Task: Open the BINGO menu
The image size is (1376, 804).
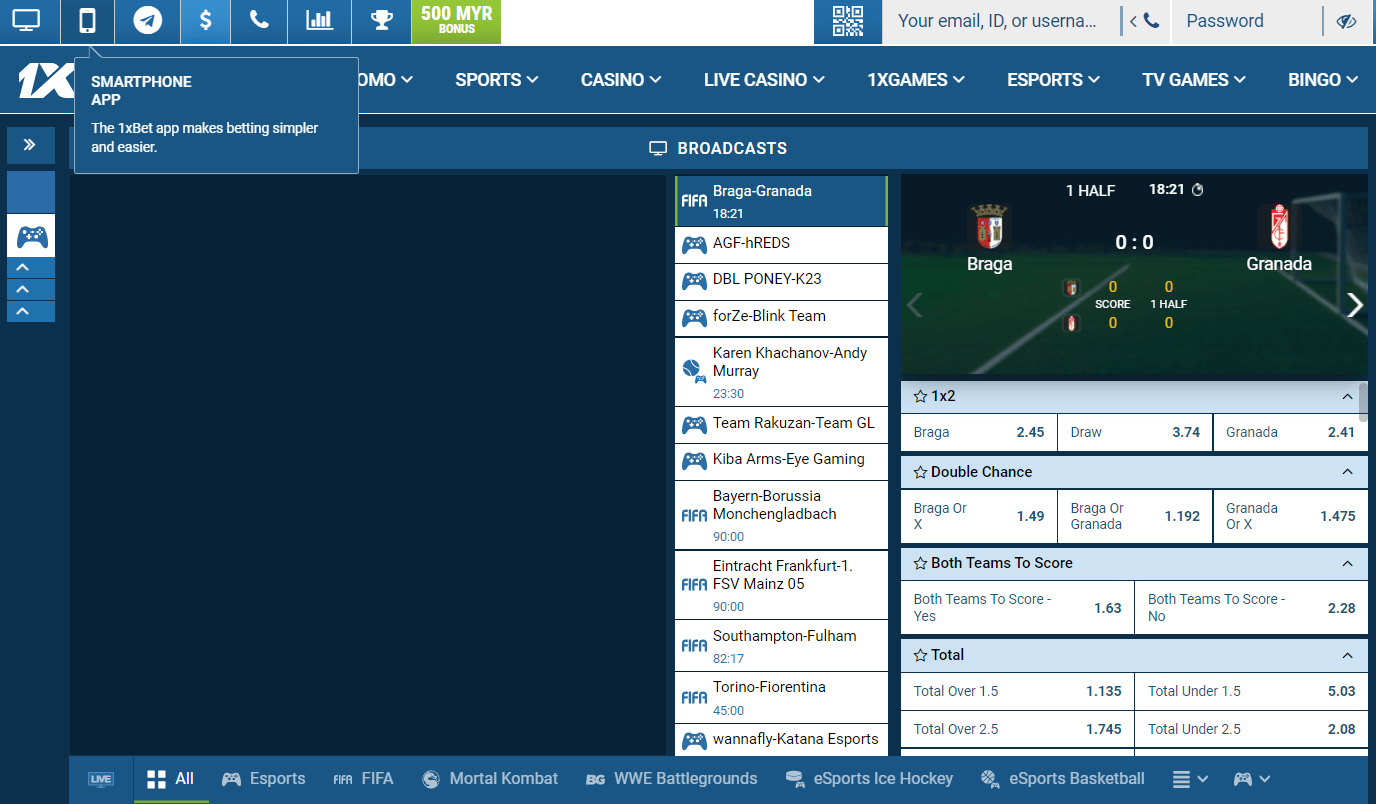Action: [1323, 80]
